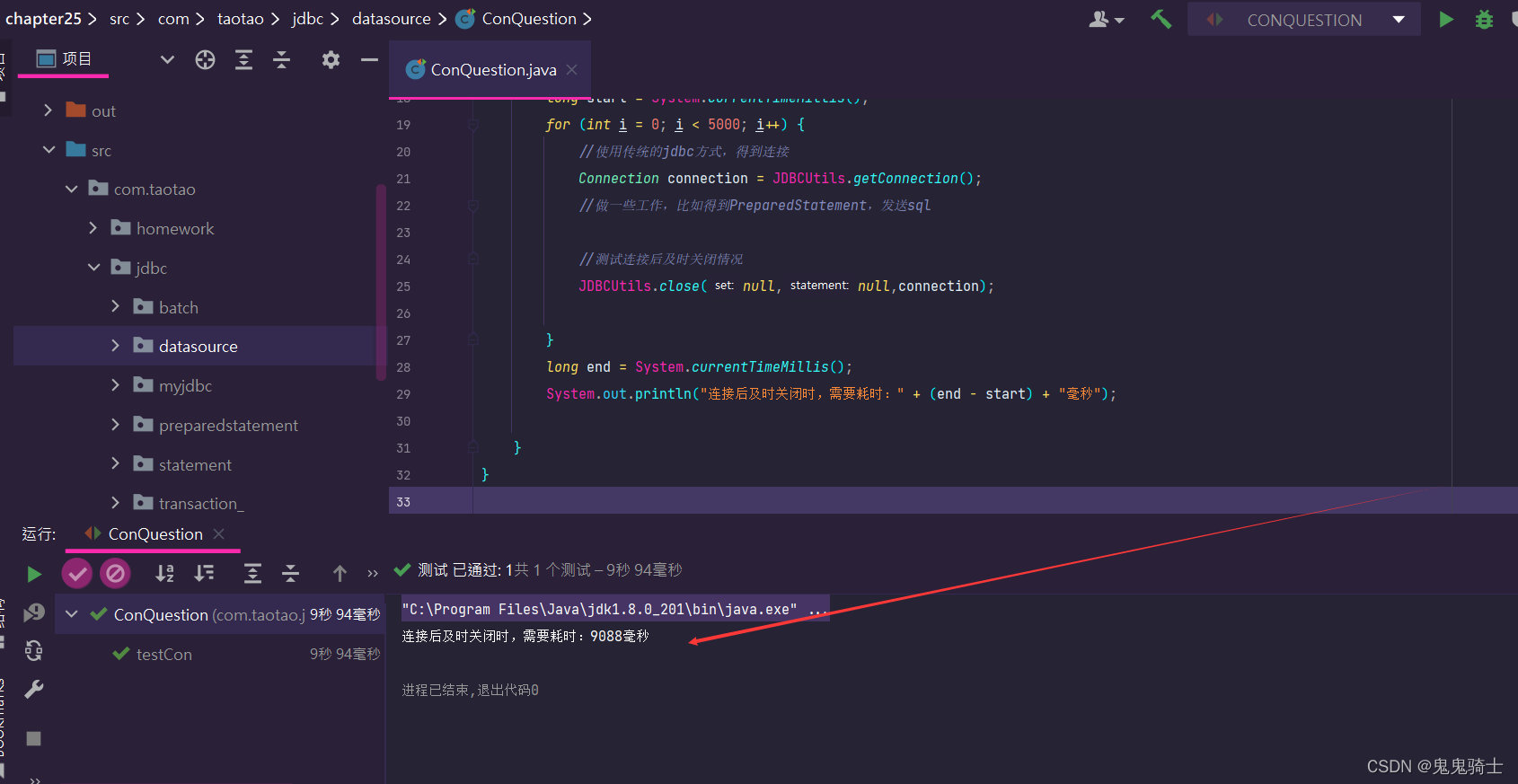
Task: Sort tests by duration icon
Action: click(x=205, y=573)
